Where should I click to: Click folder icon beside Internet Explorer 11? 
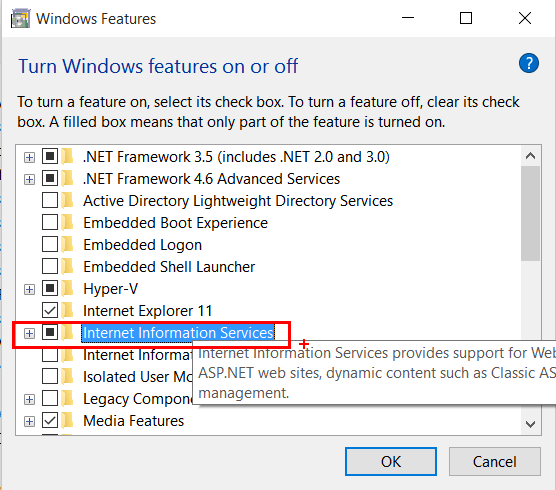click(67, 311)
